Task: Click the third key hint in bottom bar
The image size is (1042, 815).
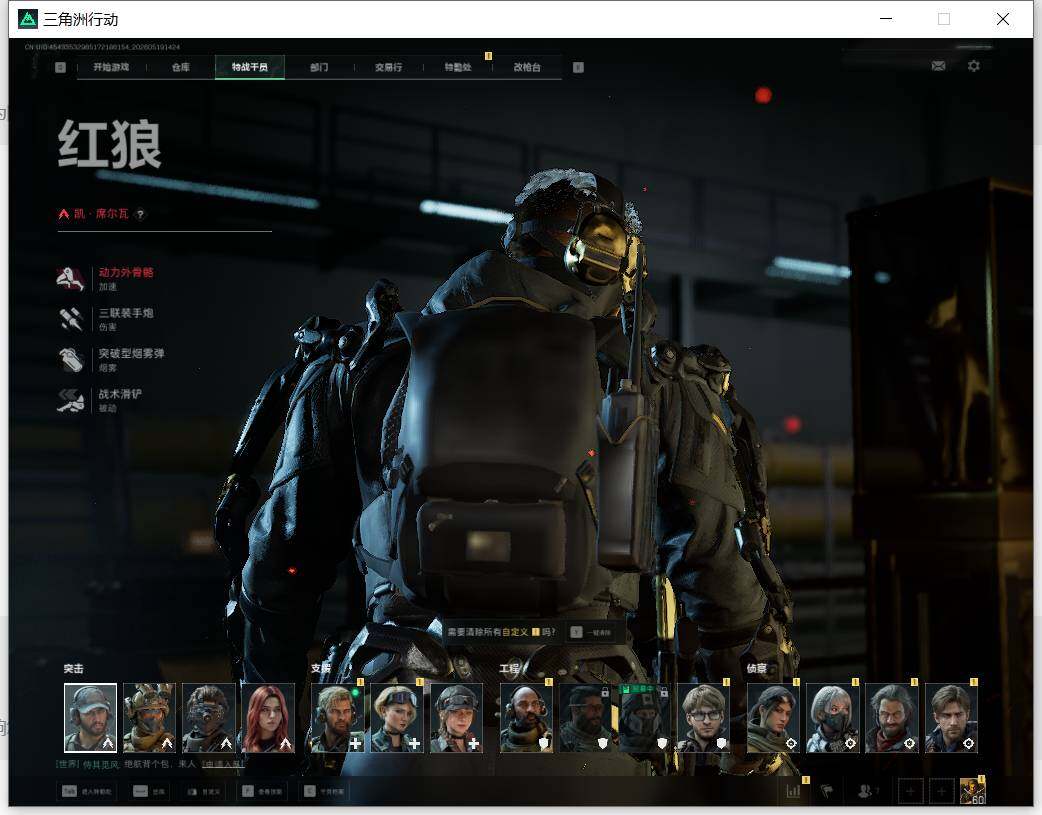Action: point(192,791)
